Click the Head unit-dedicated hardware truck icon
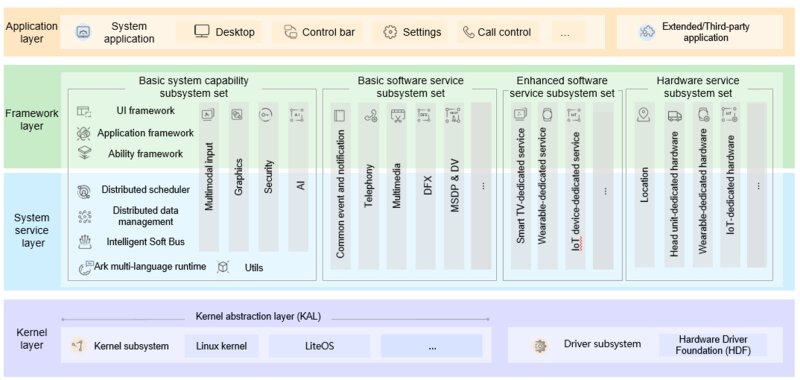Image resolution: width=800 pixels, height=380 pixels. click(674, 116)
